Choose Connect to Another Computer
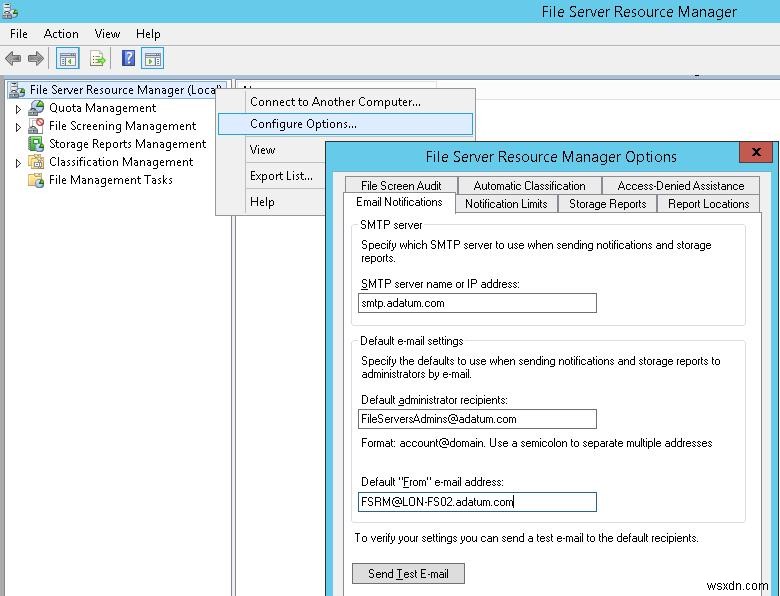The image size is (780, 596). click(x=345, y=101)
